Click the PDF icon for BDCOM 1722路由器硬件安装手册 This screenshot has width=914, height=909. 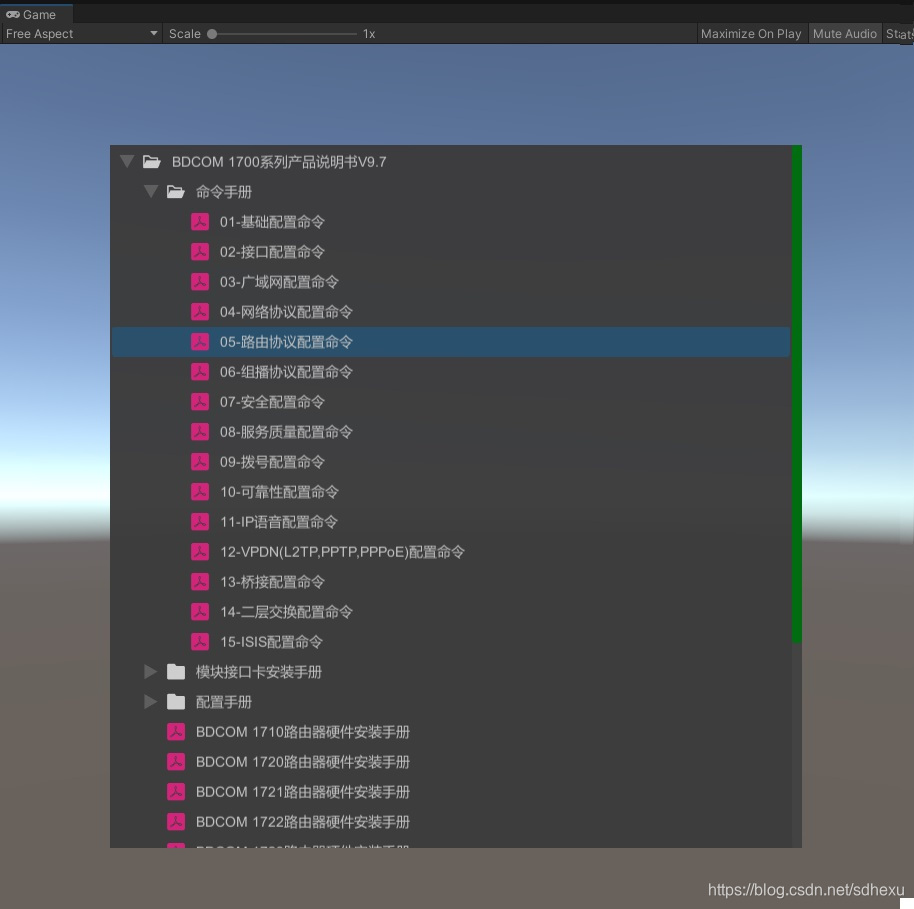pyautogui.click(x=176, y=822)
